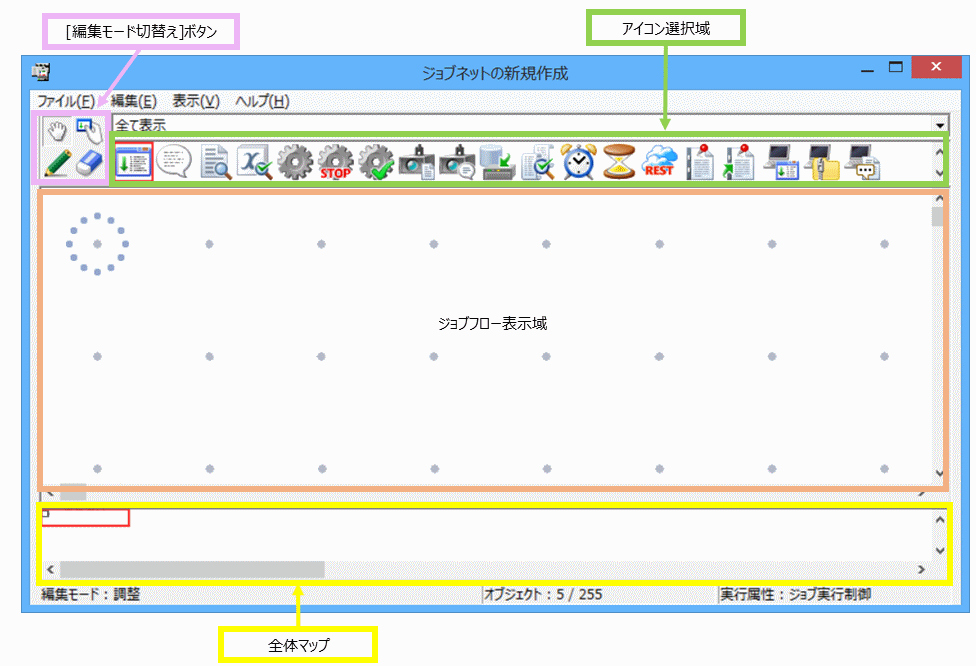Screen dimensions: 976x666
Task: Pick the gear with green checkmark icon
Action: (x=376, y=162)
